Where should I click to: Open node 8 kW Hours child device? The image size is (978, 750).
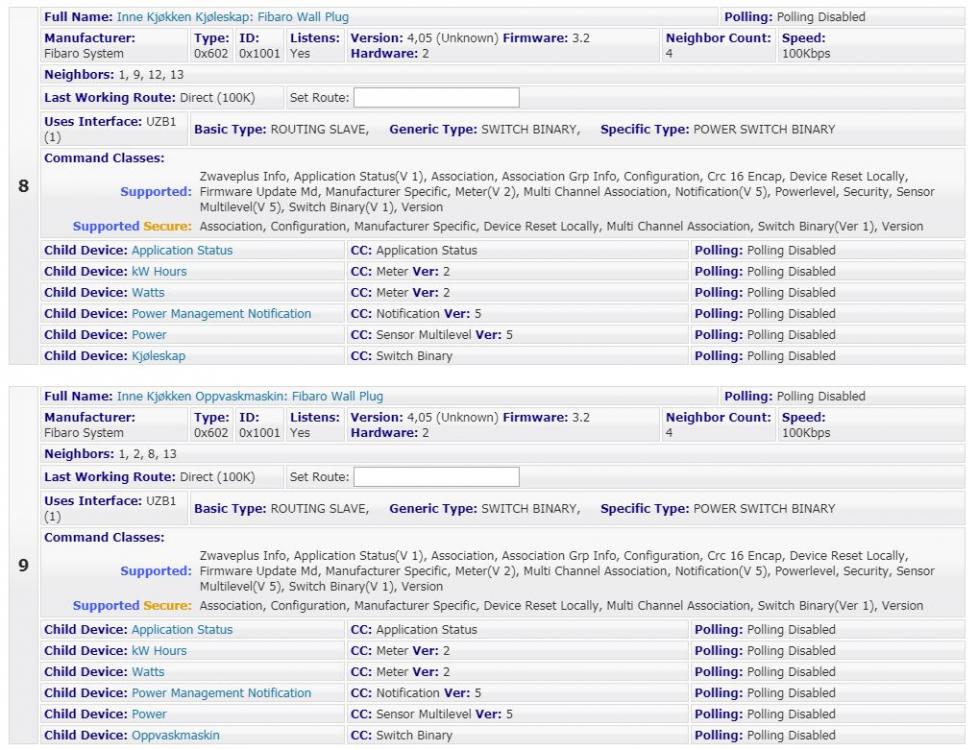[159, 271]
